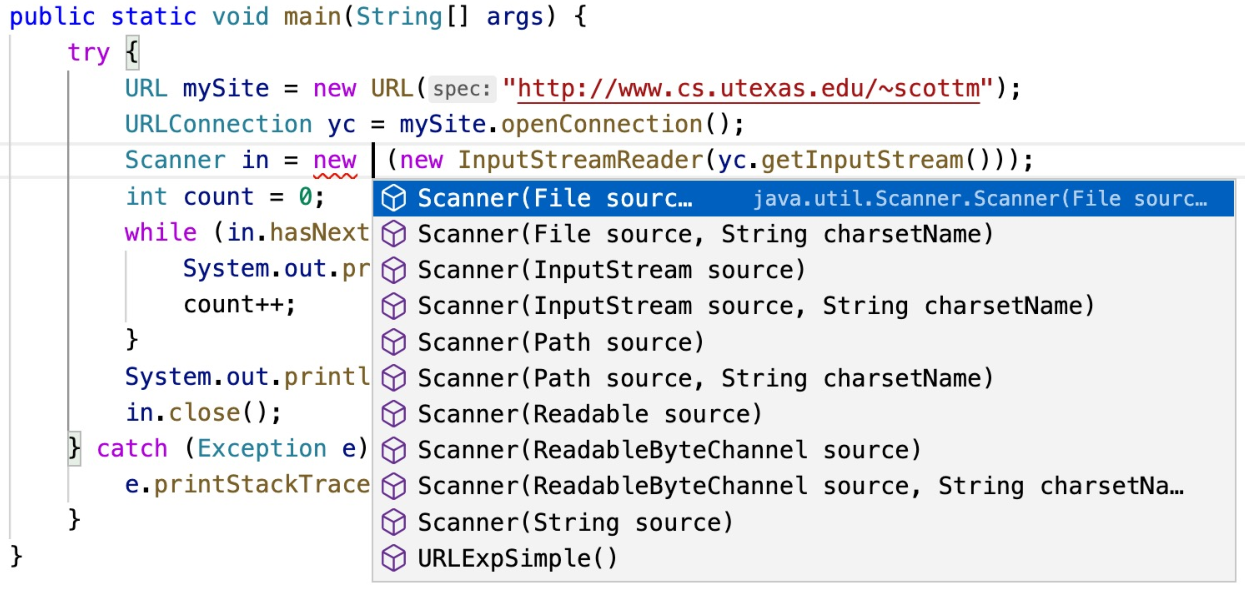1245x591 pixels.
Task: Click the 'InputStreamReader' class name
Action: (581, 161)
